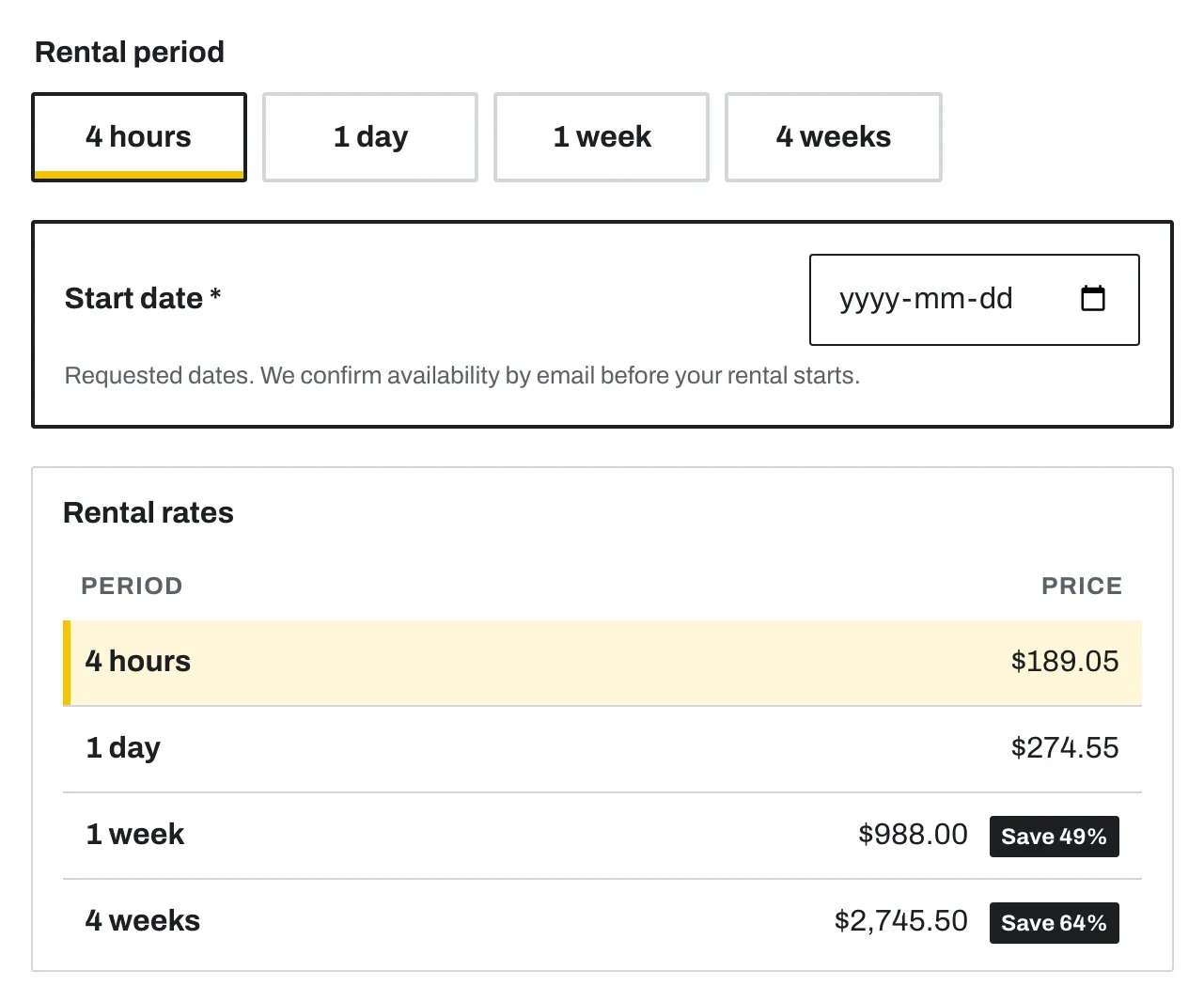Image resolution: width=1204 pixels, height=1002 pixels.
Task: Click the PERIOD column header
Action: [x=132, y=586]
